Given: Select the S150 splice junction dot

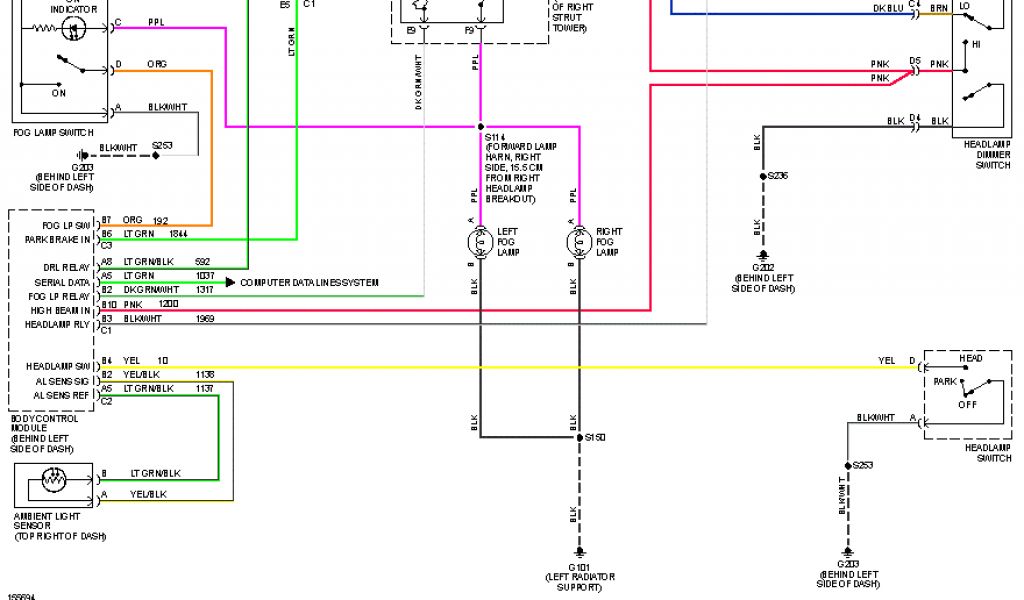Looking at the screenshot, I should click(579, 437).
